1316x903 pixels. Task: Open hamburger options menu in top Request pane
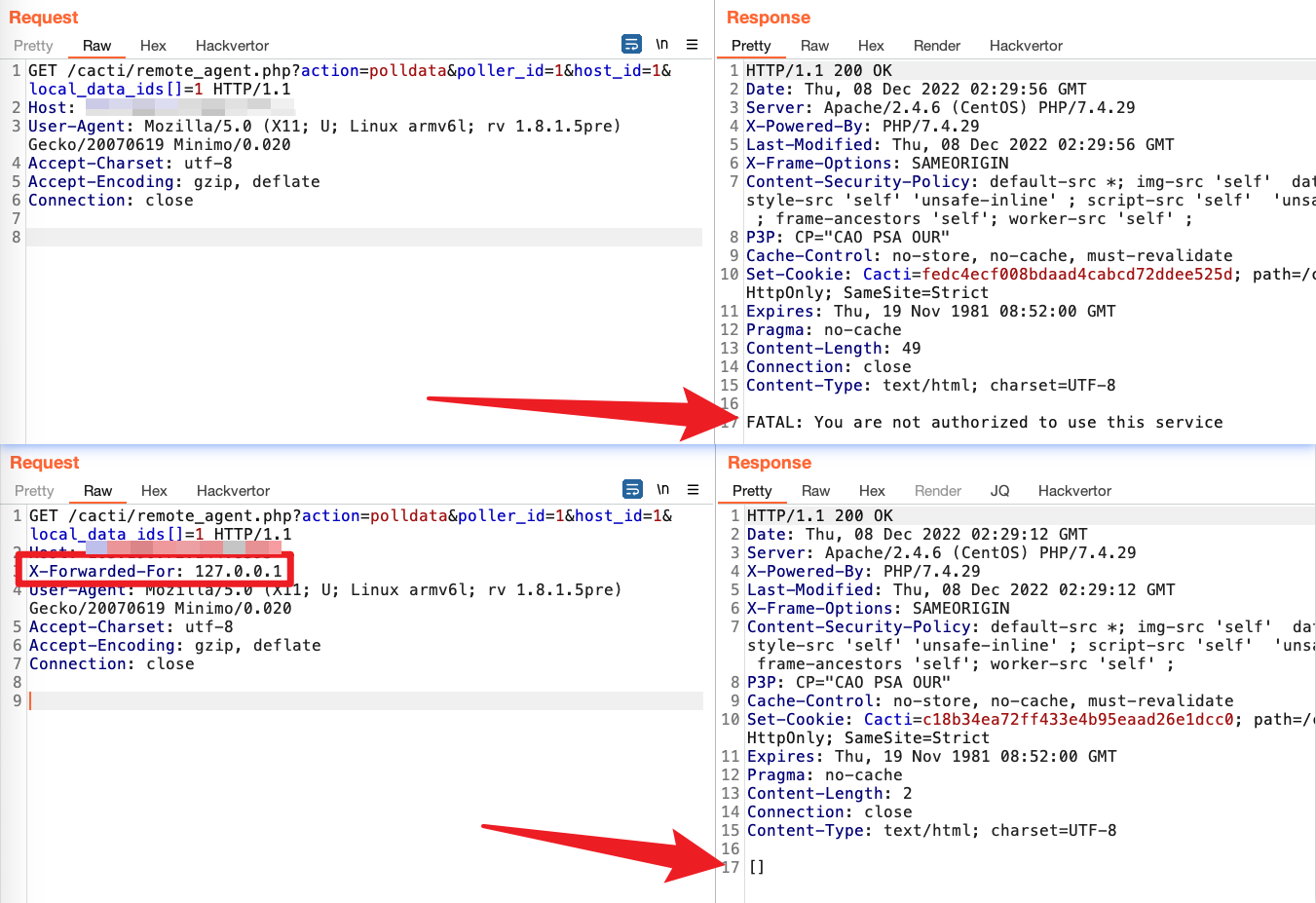pos(692,44)
